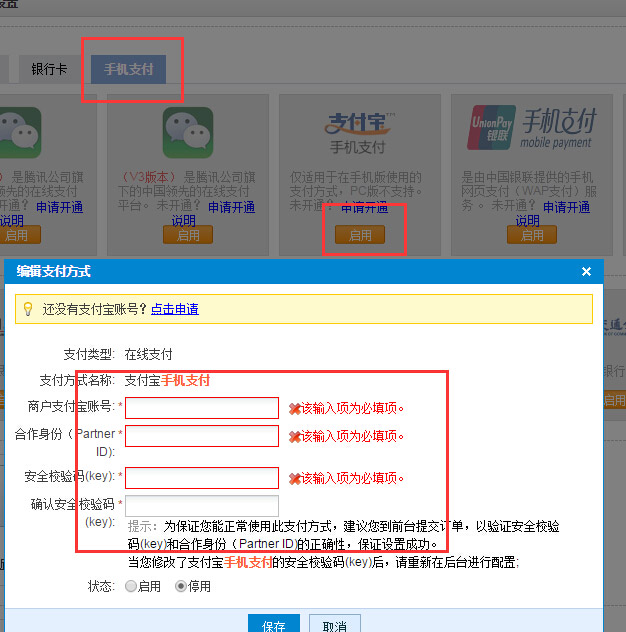Click the 保存 button
The image size is (626, 632).
(x=274, y=623)
